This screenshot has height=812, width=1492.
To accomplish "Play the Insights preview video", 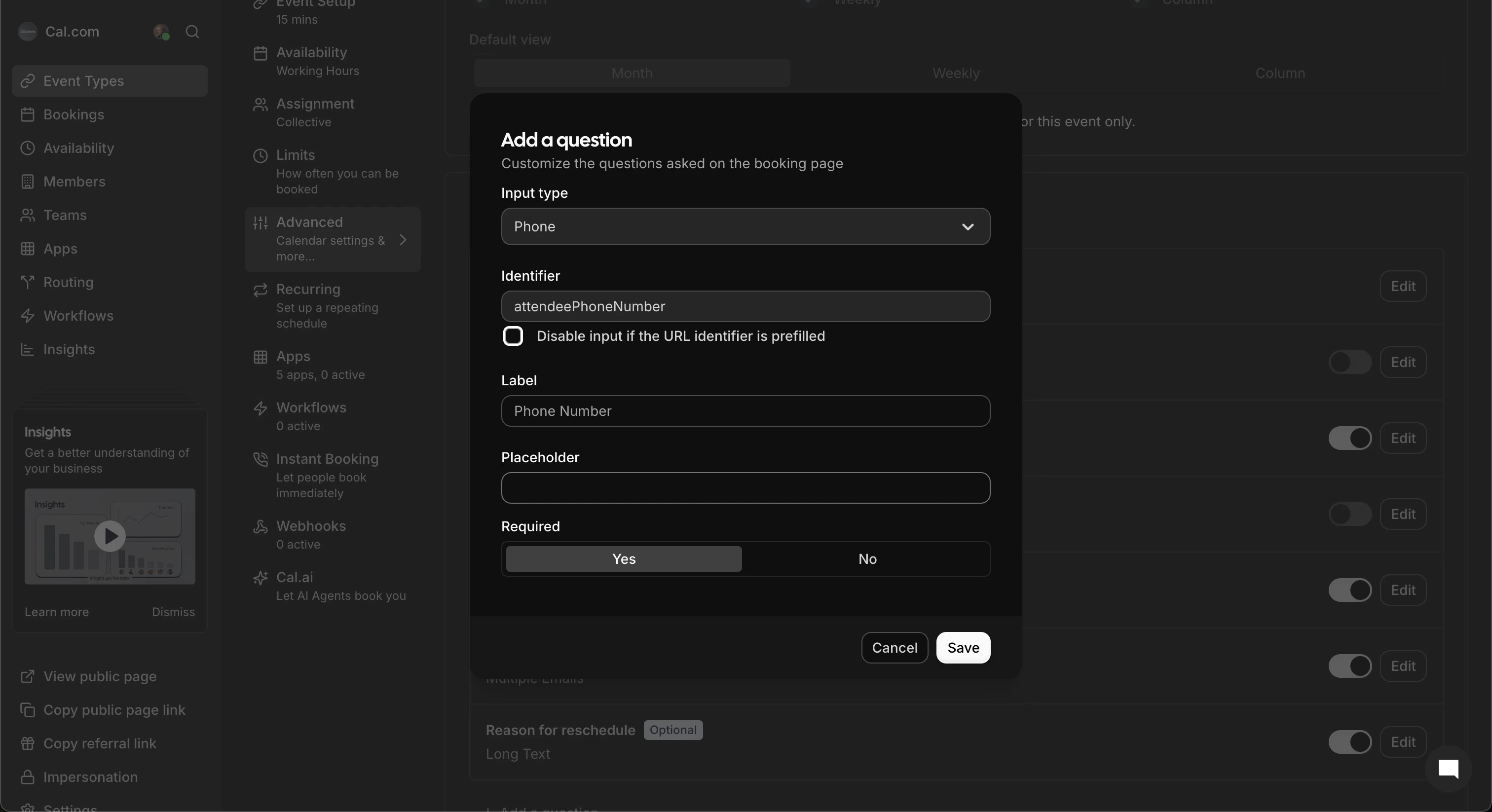I will tap(110, 536).
